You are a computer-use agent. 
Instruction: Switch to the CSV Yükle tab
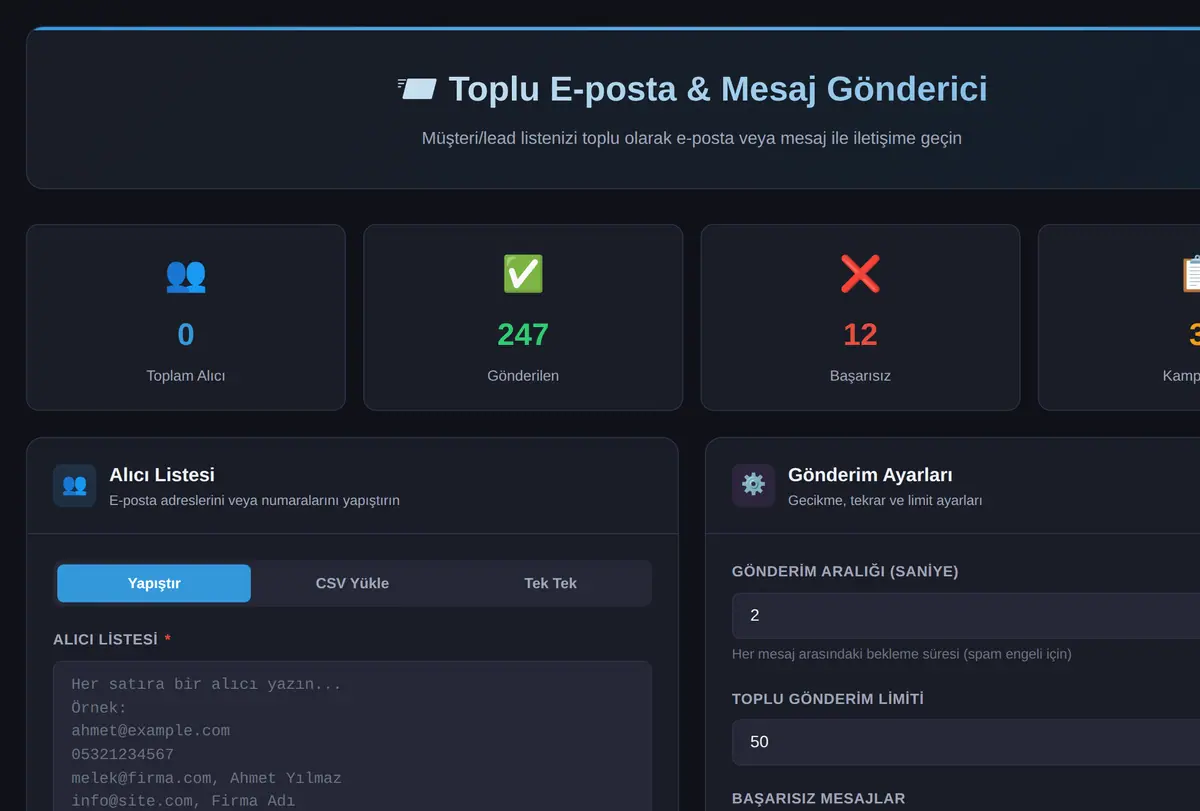(x=352, y=583)
